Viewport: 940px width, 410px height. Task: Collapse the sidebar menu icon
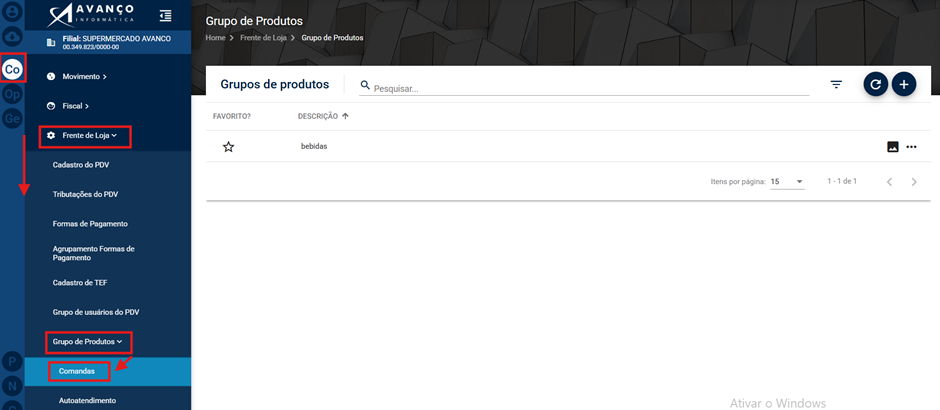(x=165, y=16)
